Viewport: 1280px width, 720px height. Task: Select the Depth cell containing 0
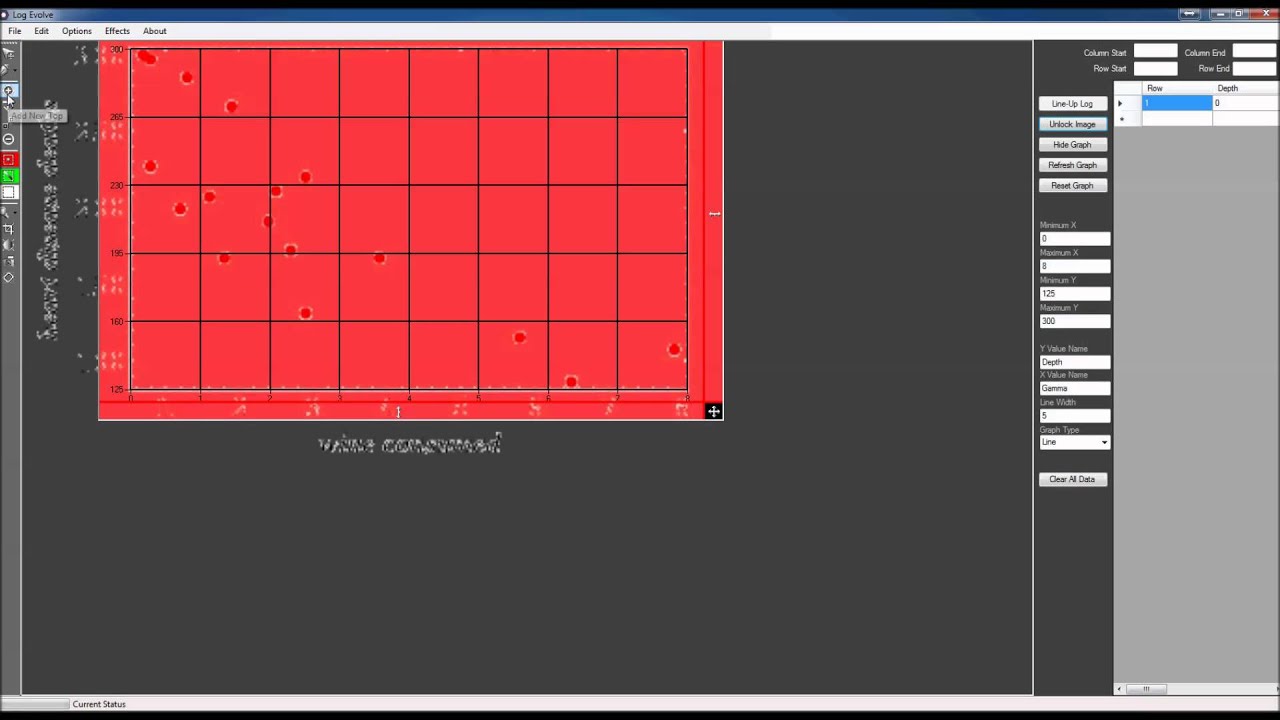1246,103
